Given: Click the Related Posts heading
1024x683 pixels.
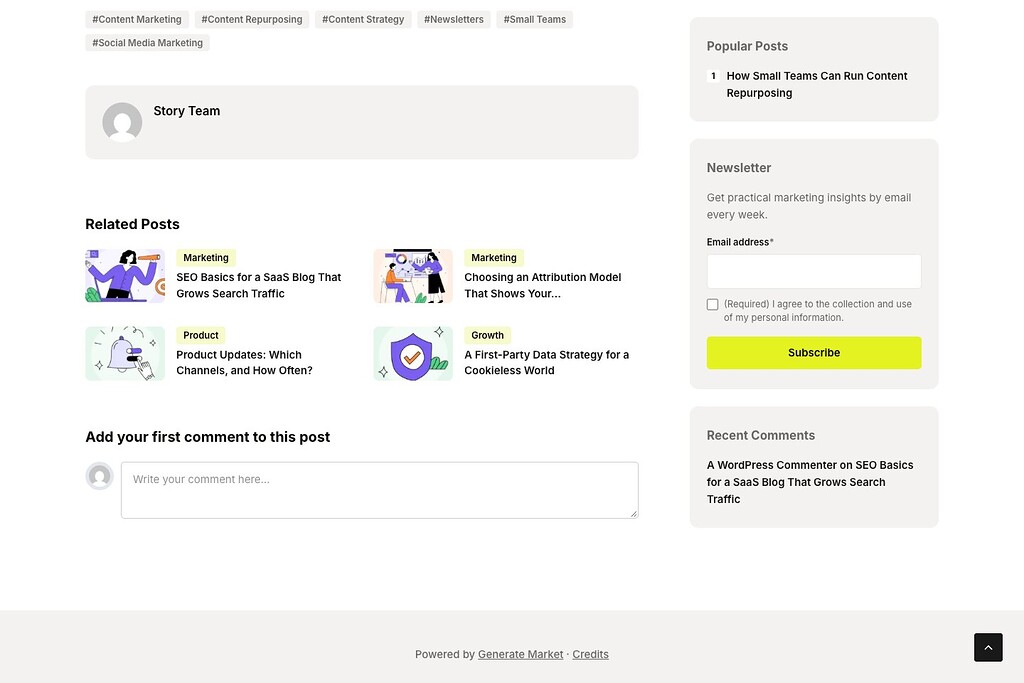Looking at the screenshot, I should pos(133,224).
